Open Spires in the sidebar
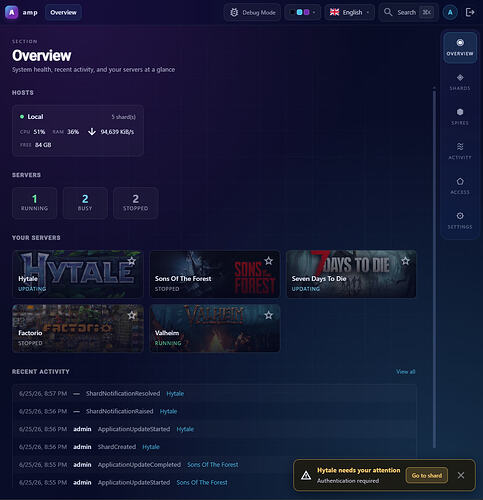 (460, 117)
